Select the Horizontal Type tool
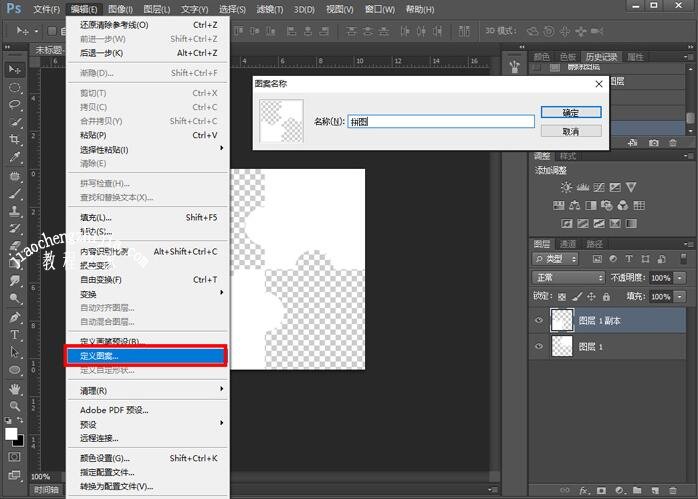698x499 pixels. 15,334
